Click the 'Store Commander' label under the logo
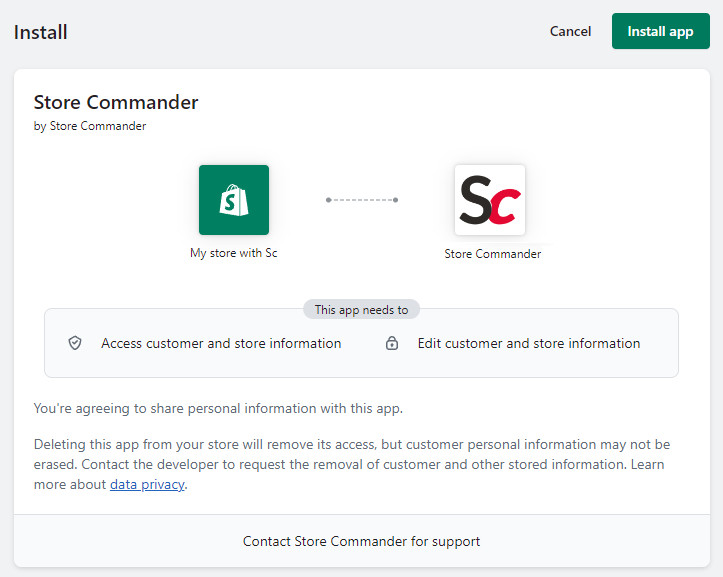The width and height of the screenshot is (723, 577). tap(492, 254)
